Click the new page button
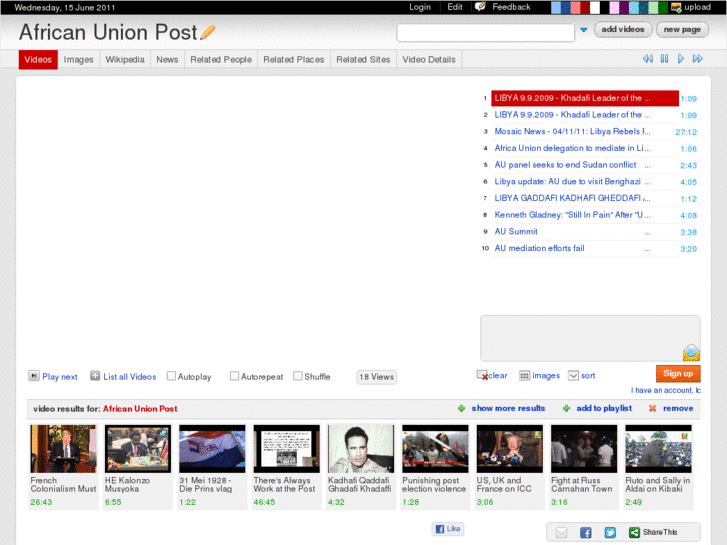 click(682, 30)
